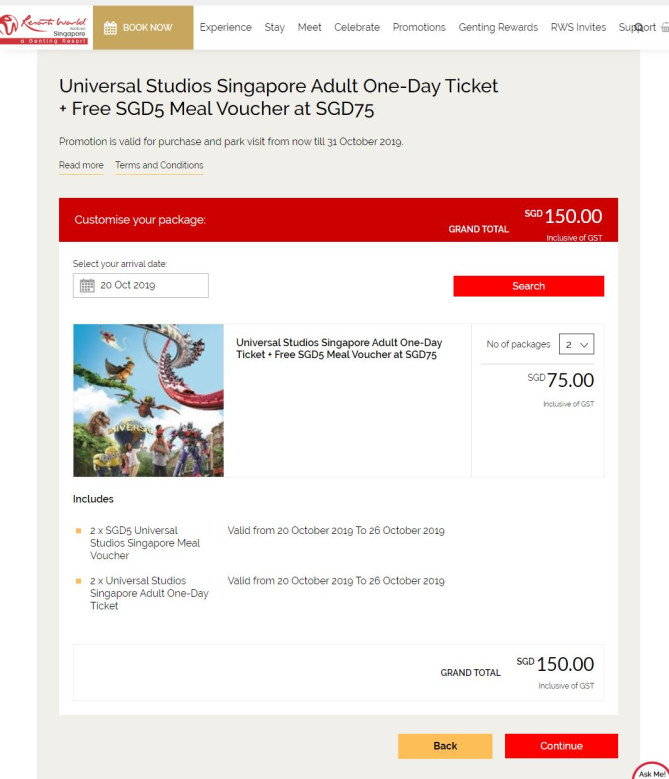Click the Read more link
Viewport: 669px width, 779px height.
81,166
